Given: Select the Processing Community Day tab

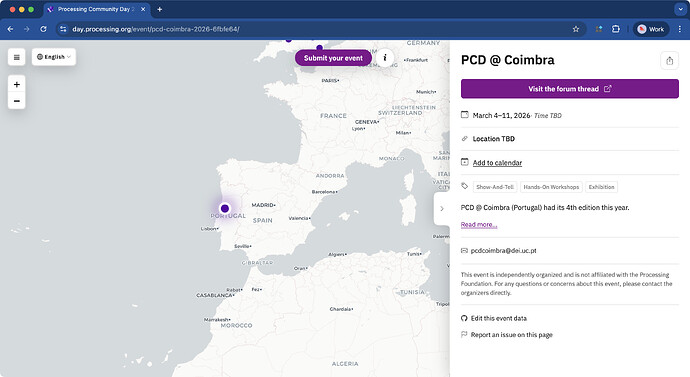Looking at the screenshot, I should pyautogui.click(x=96, y=9).
